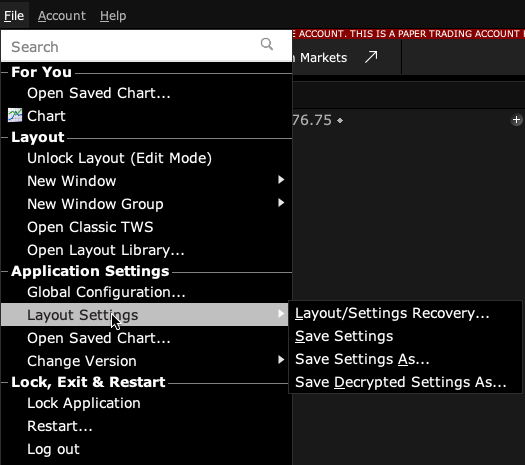Click Save Settings in the submenu
This screenshot has width=525, height=465.
point(405,336)
